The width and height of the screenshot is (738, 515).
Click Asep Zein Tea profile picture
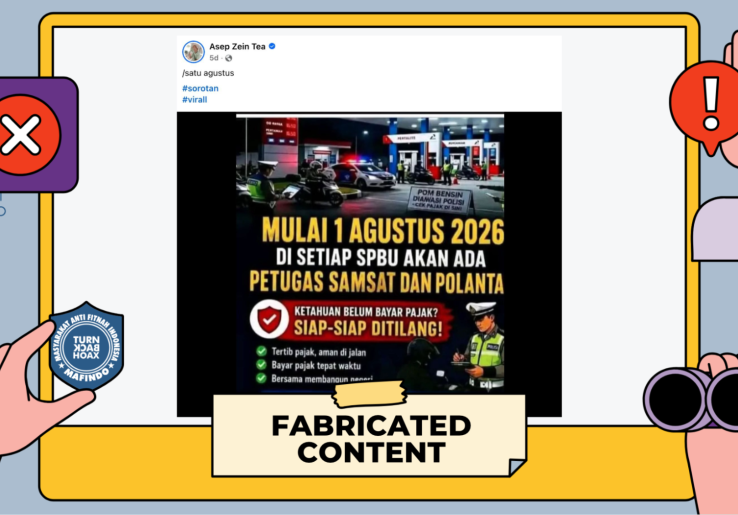193,52
